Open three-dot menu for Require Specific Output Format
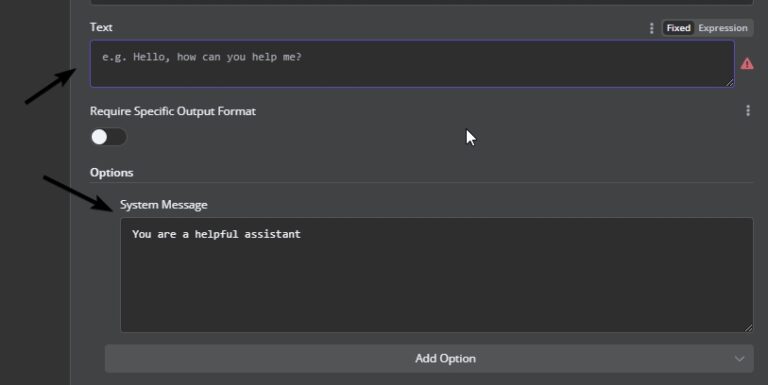768x385 pixels. (x=748, y=111)
